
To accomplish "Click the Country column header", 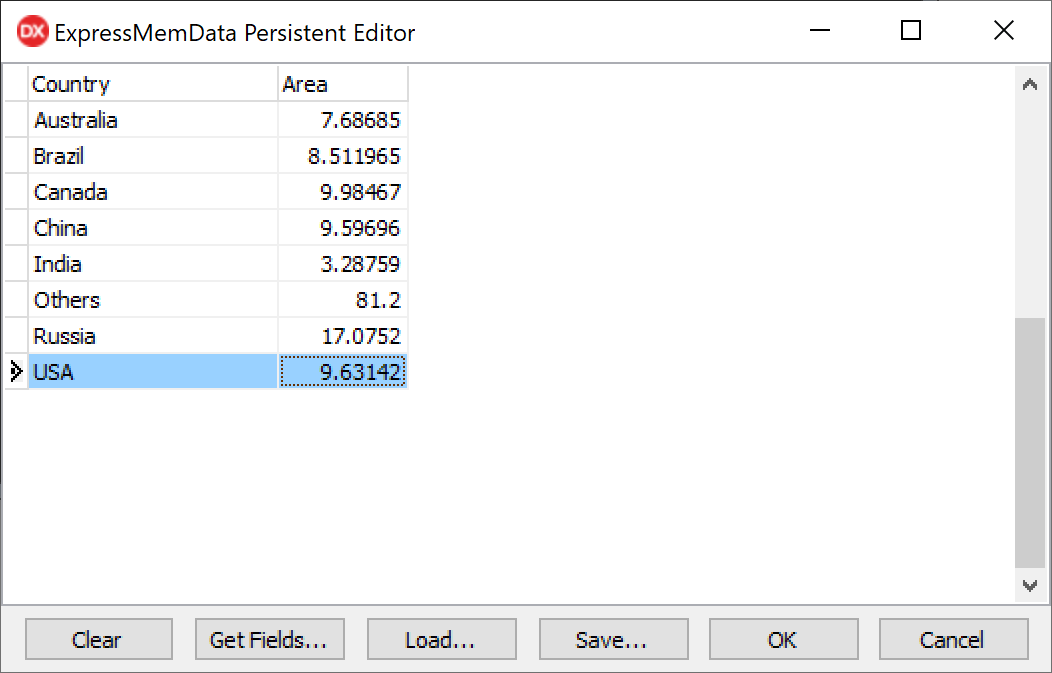I will pos(153,84).
